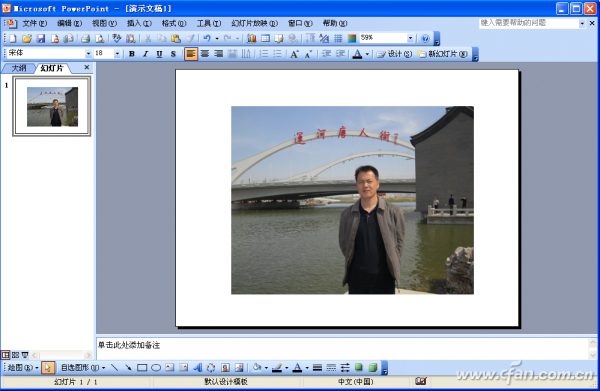Screen dimensions: 600x391
Task: Insert WordArt from drawing toolbar
Action: [197, 368]
